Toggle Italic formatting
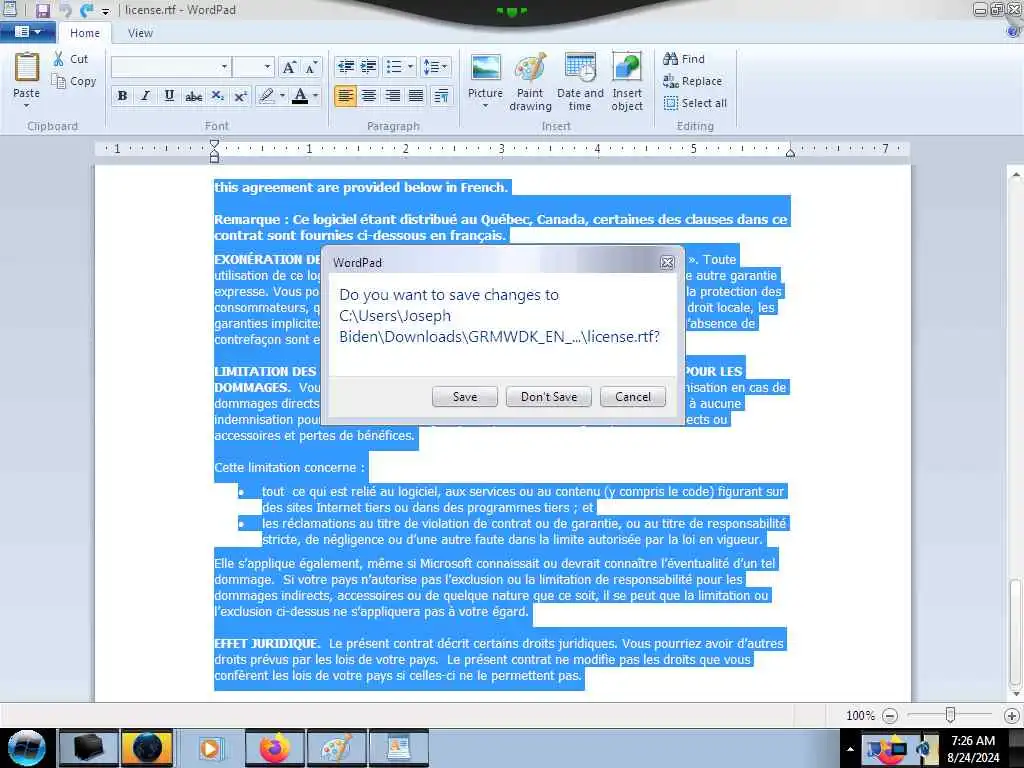This screenshot has height=768, width=1024. tap(146, 96)
